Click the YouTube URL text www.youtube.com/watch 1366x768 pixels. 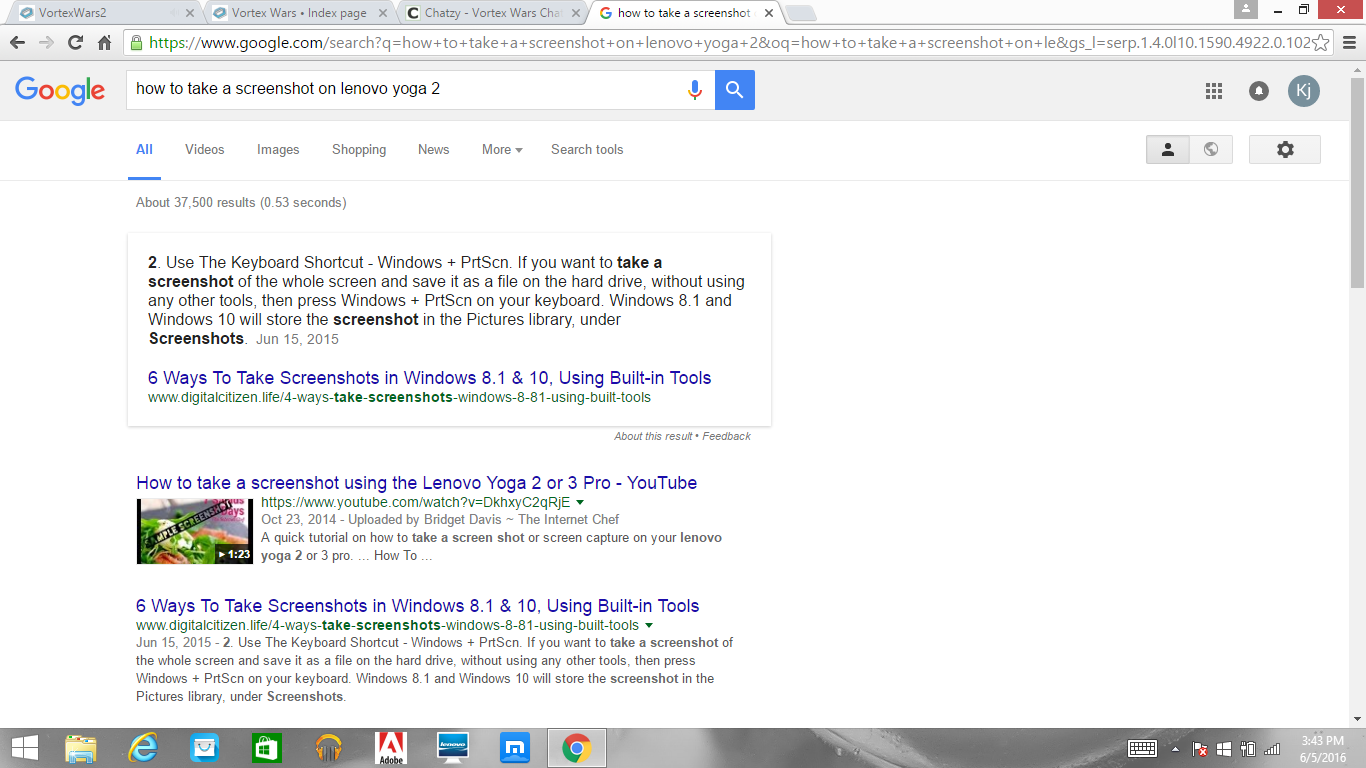click(x=415, y=502)
